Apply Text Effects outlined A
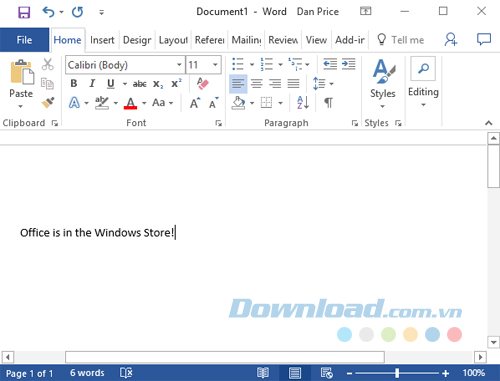The height and width of the screenshot is (381, 500). click(74, 103)
